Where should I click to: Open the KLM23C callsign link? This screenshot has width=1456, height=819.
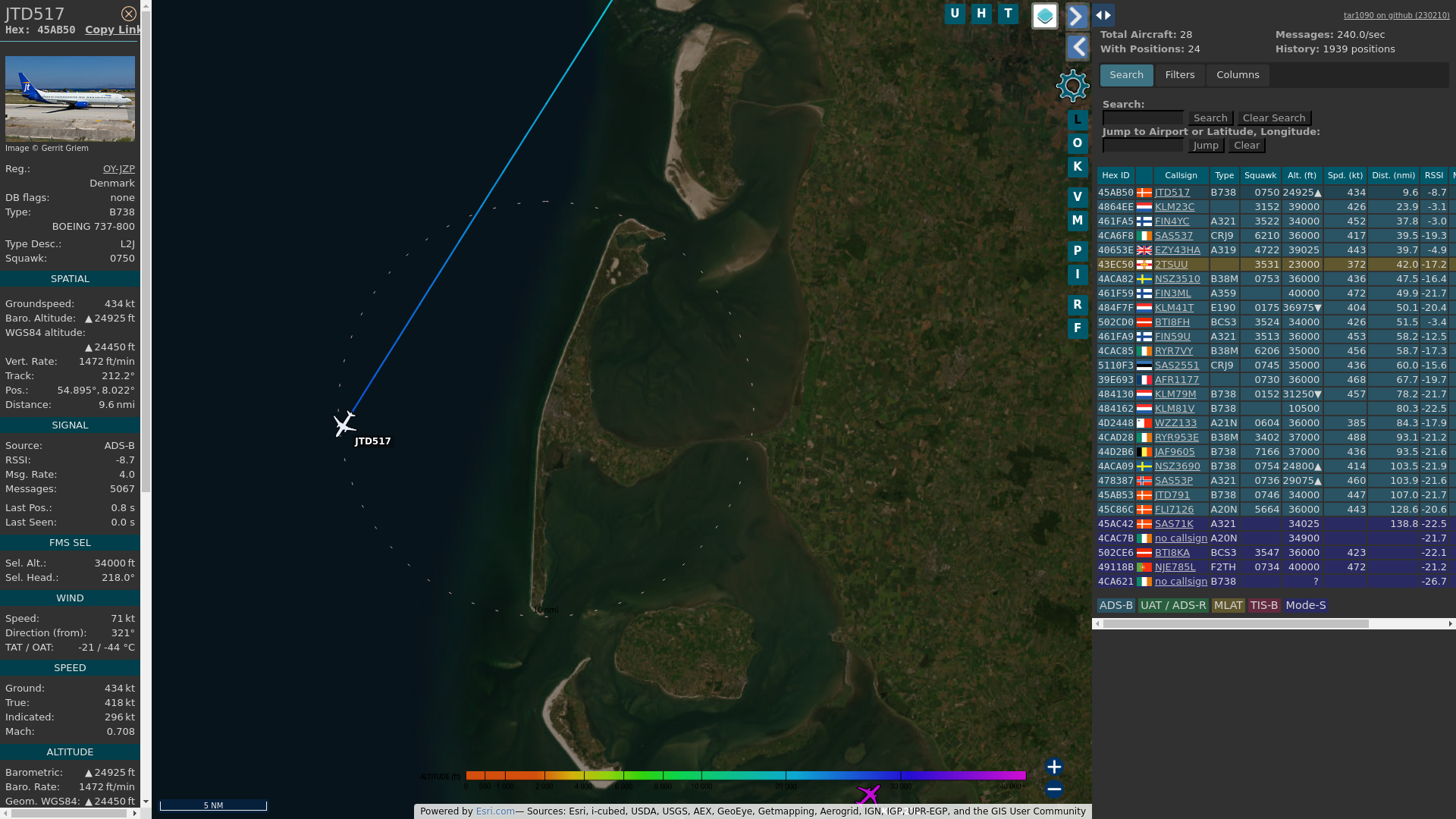tap(1174, 207)
